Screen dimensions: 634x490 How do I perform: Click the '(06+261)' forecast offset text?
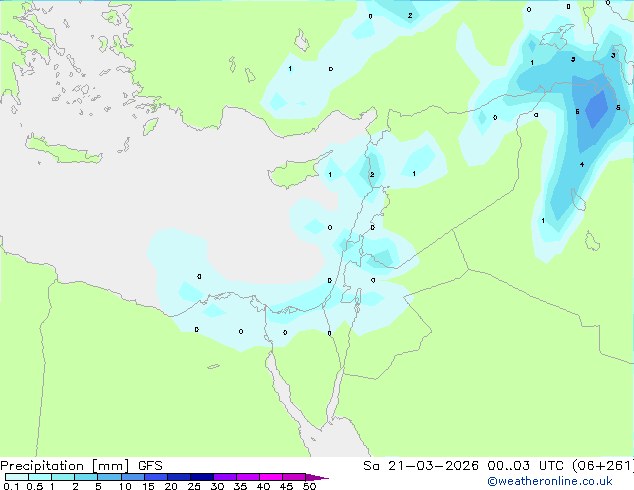coord(603,466)
